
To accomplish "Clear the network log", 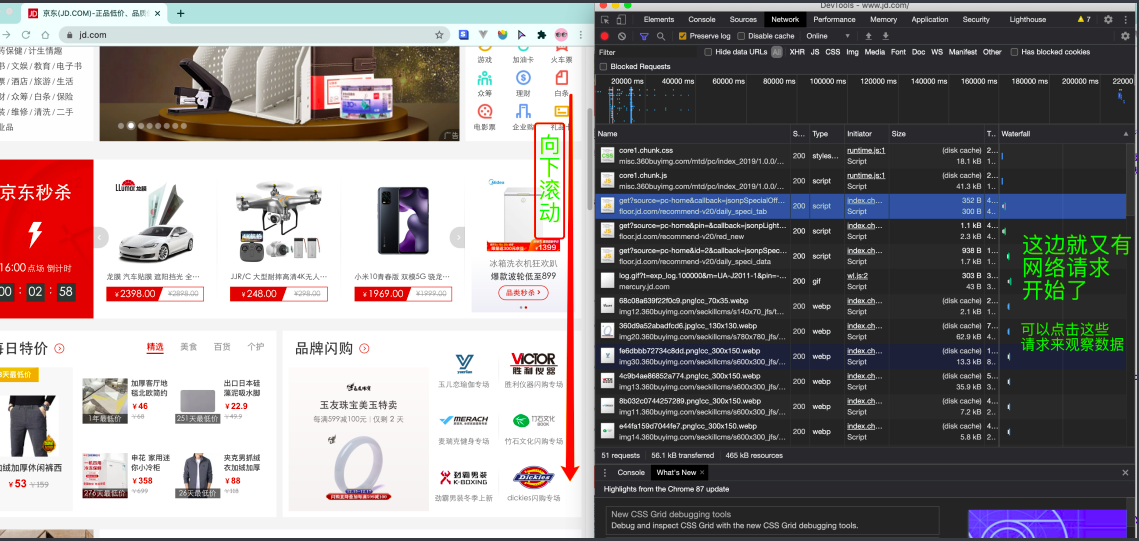I will 622,36.
